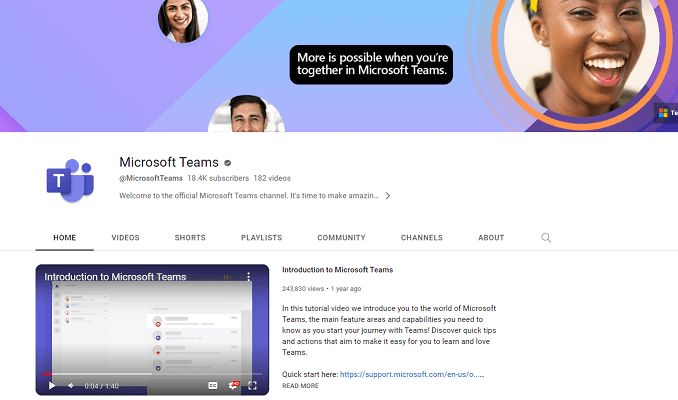Click the @MicrosoftTeams handle

click(151, 178)
